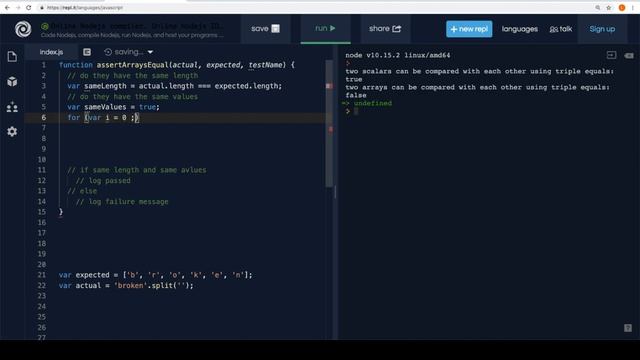The height and width of the screenshot is (360, 640).
Task: Reload the browser page
Action: [x=29, y=7]
